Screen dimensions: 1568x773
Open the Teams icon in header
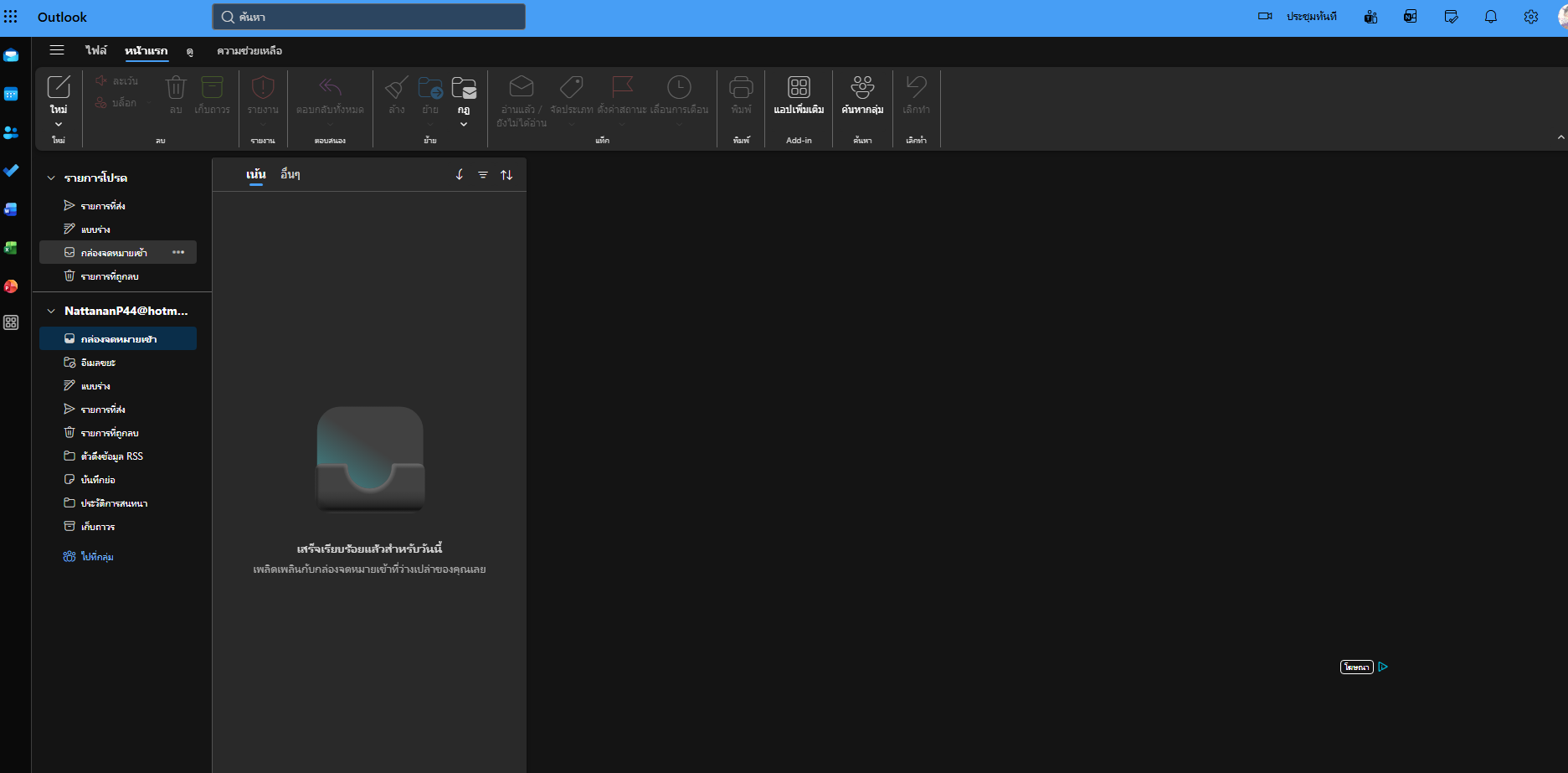1370,17
